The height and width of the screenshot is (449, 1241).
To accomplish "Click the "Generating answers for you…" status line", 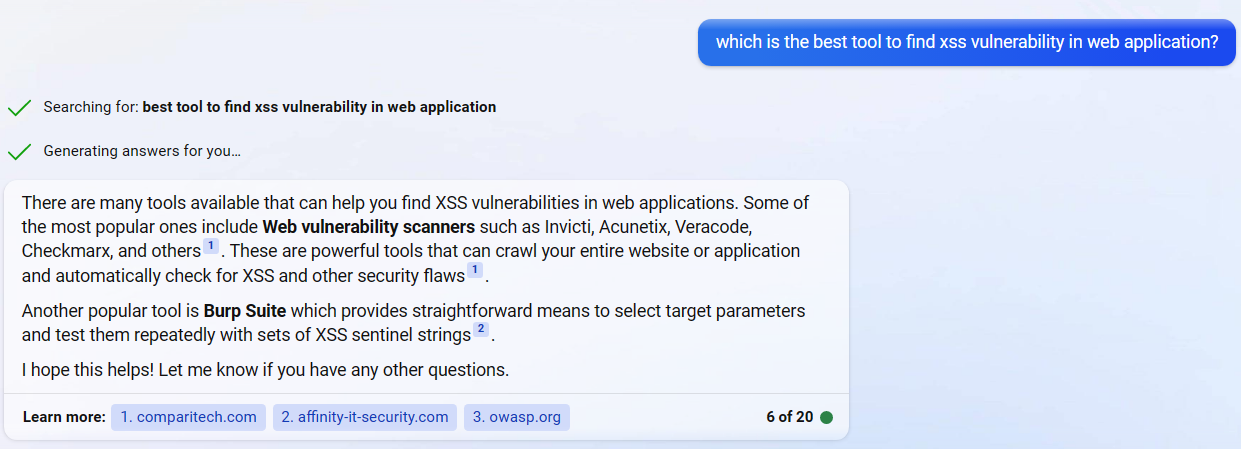I will (142, 152).
